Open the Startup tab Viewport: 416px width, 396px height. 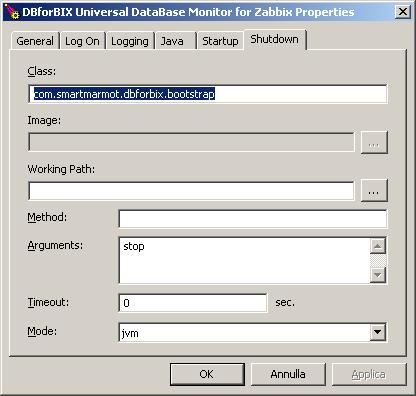click(220, 41)
